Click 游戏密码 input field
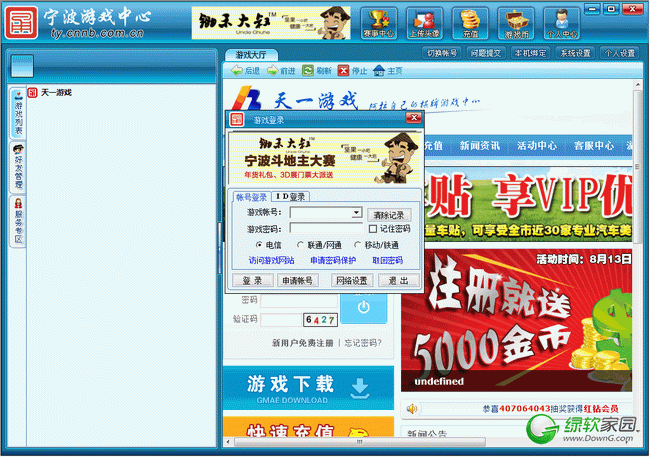Screen dimensions: 650x457 coord(326,228)
